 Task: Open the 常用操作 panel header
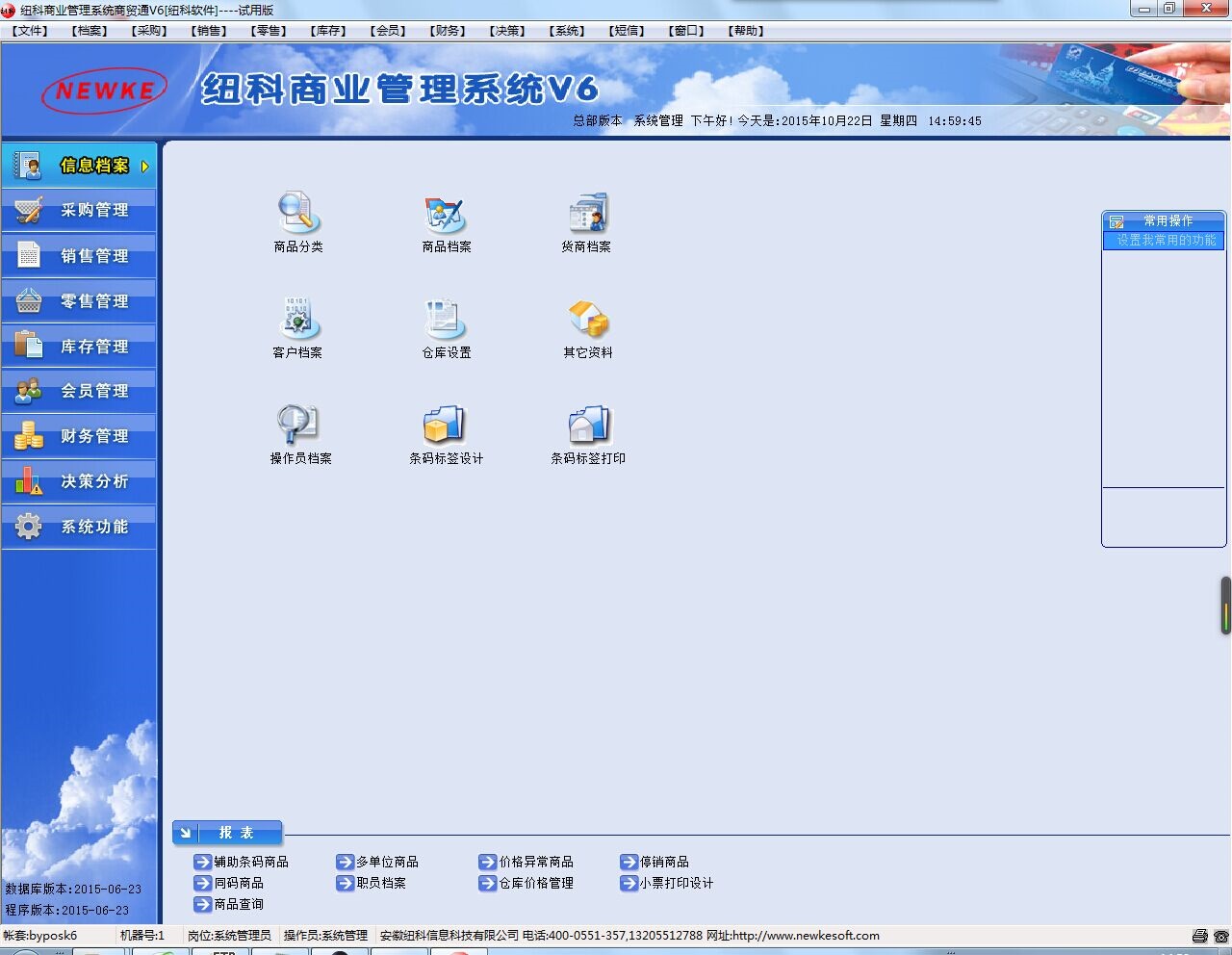pos(1165,220)
